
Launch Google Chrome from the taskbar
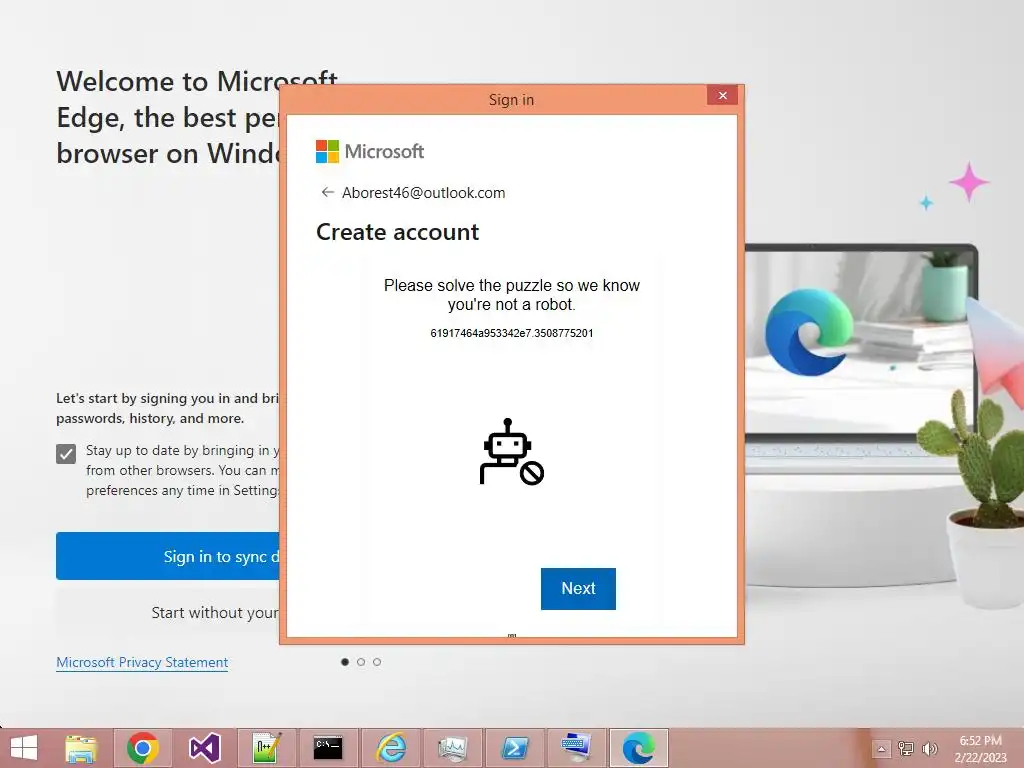142,748
